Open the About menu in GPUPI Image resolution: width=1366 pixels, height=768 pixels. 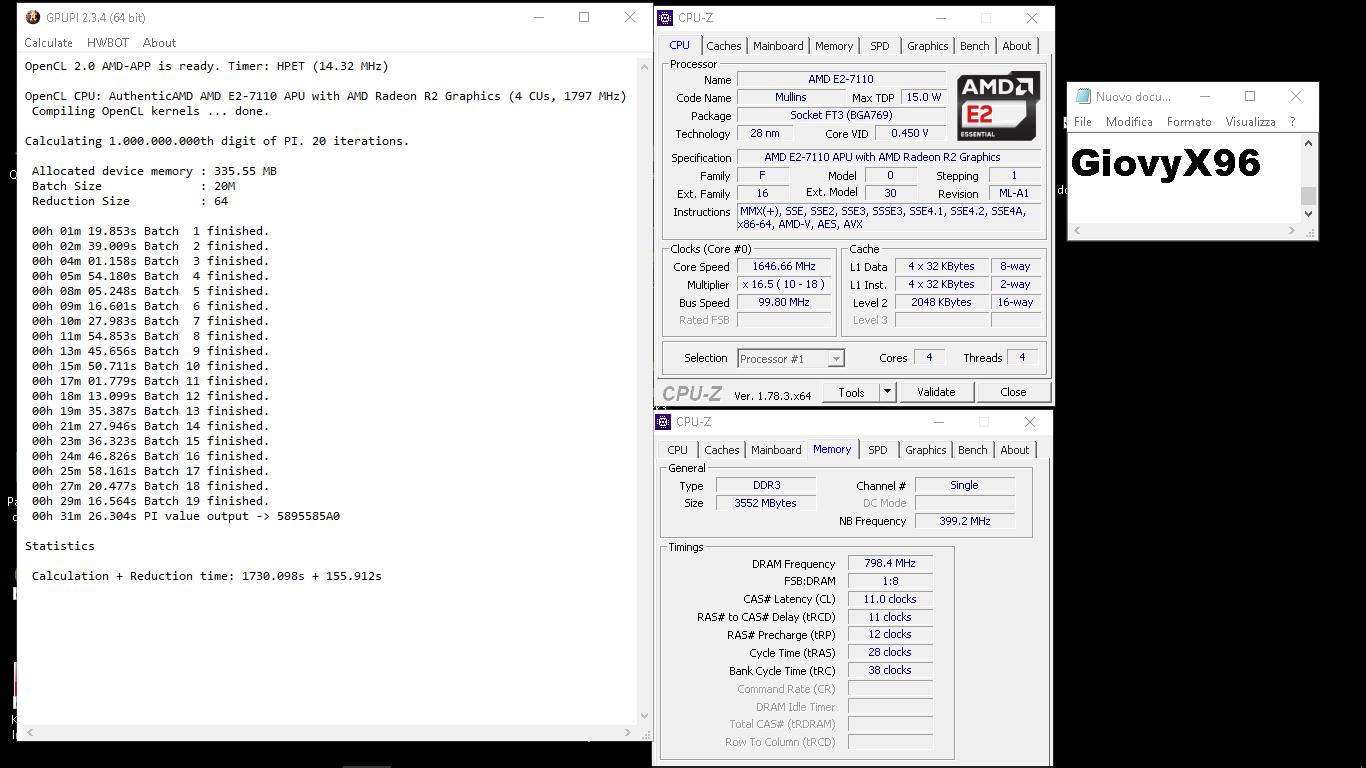(x=159, y=43)
